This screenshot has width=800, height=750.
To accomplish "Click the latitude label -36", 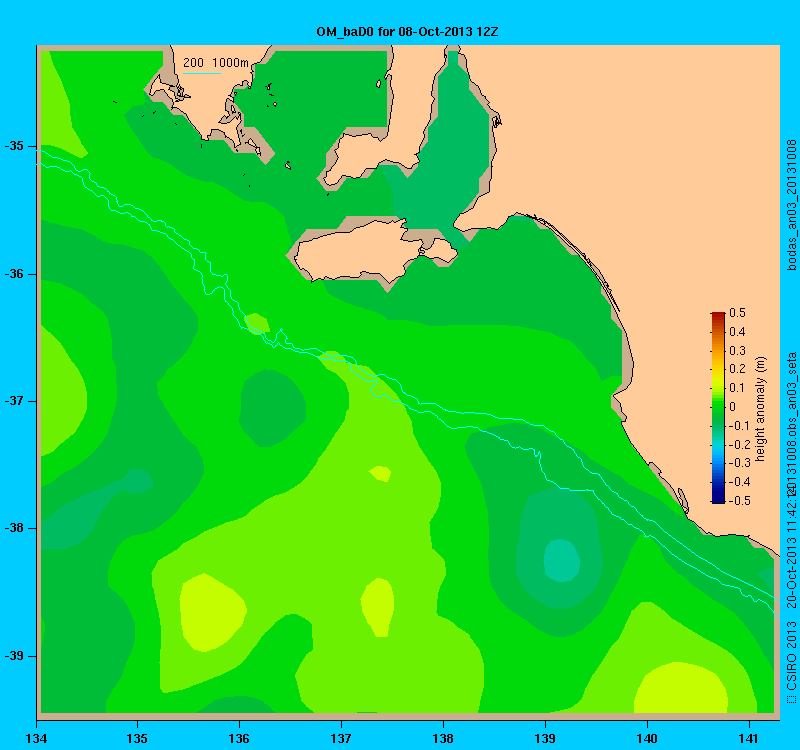I will (14, 274).
